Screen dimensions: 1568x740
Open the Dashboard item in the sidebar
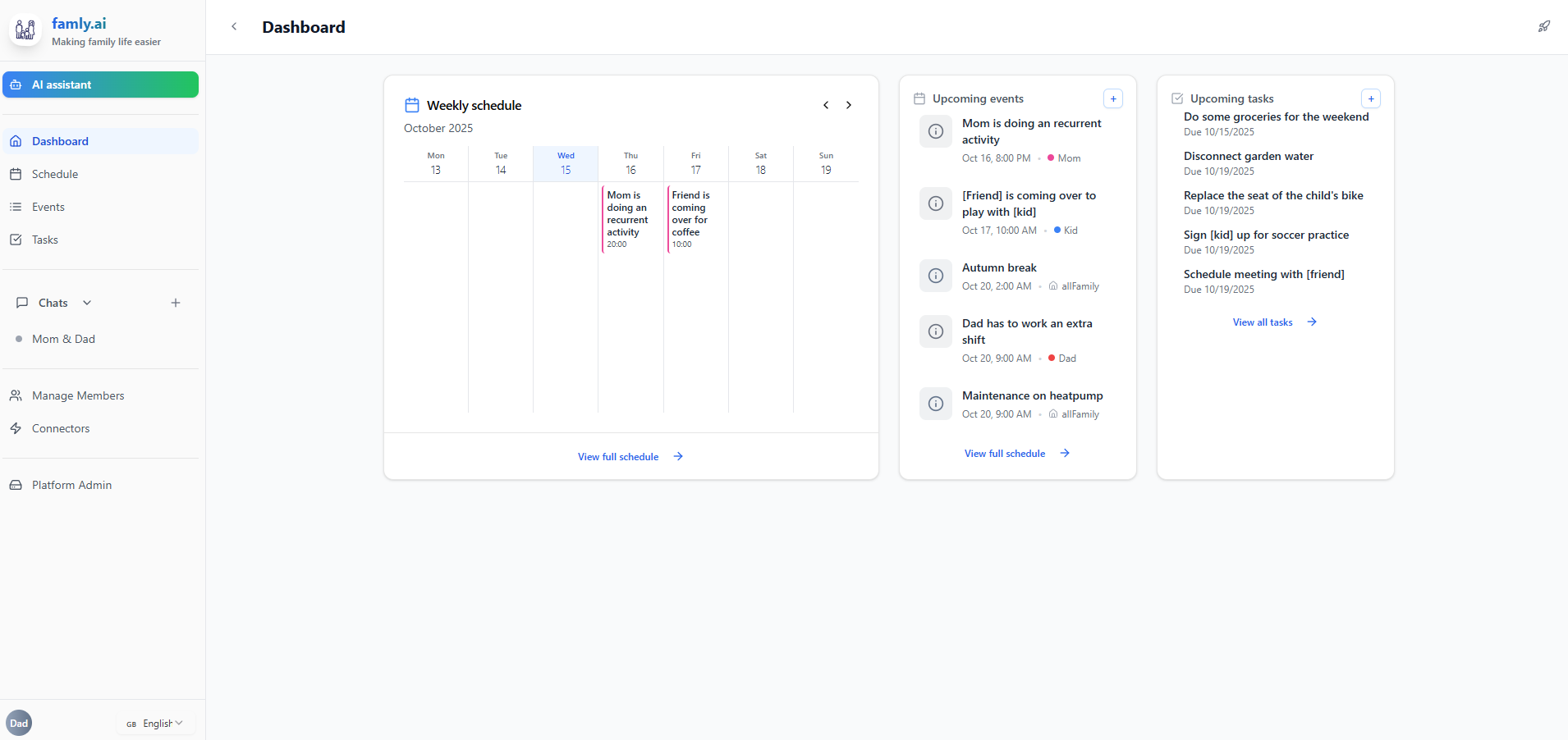coord(59,141)
